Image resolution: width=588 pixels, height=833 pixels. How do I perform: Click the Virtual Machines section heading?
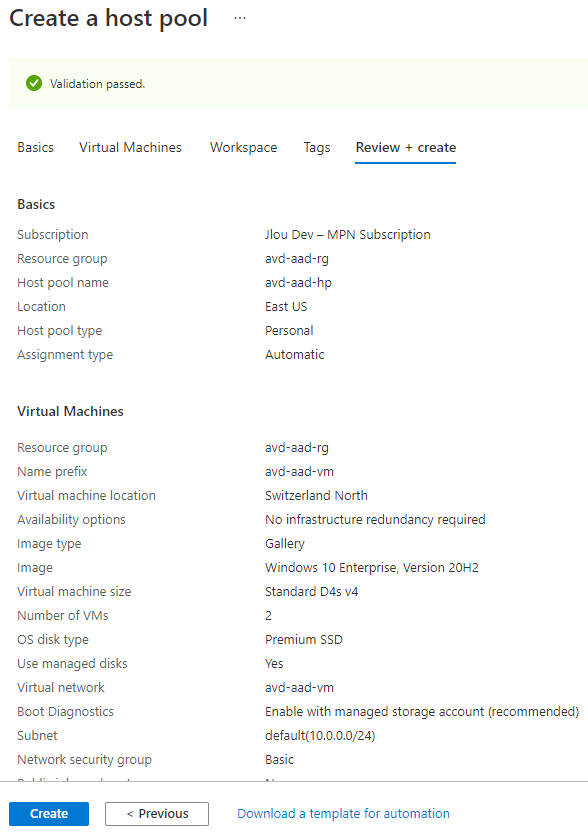pos(70,411)
